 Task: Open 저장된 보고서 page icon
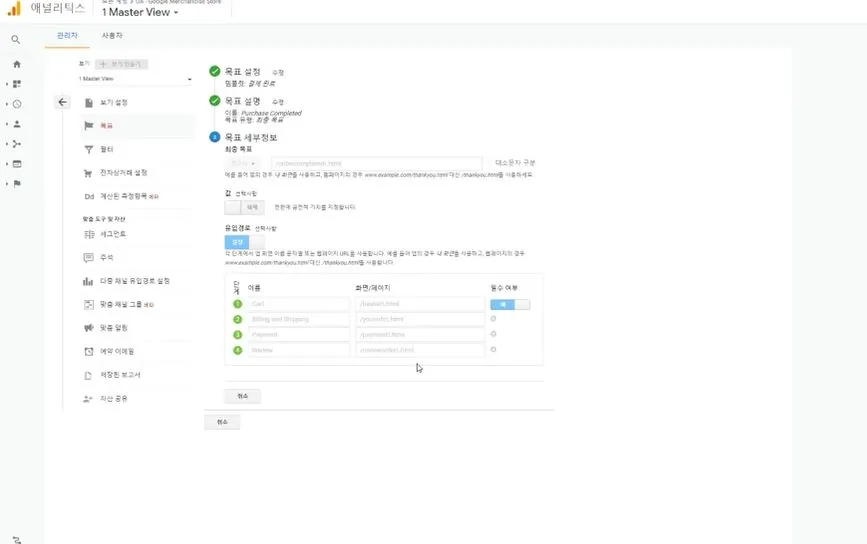pos(88,375)
